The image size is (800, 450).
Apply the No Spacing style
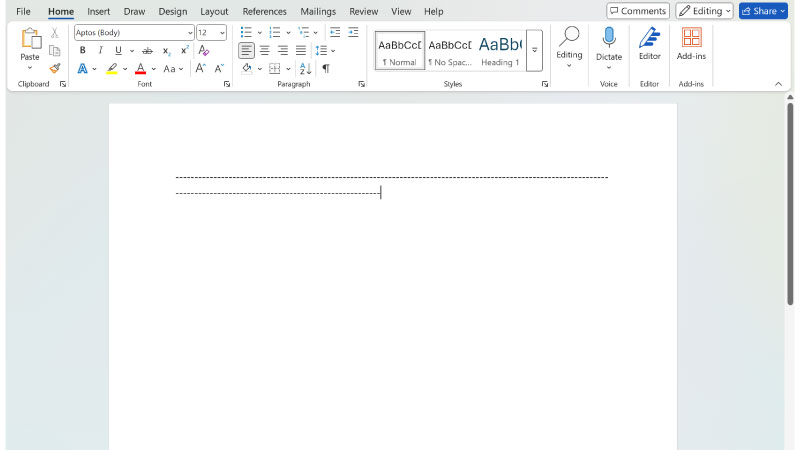[x=449, y=50]
